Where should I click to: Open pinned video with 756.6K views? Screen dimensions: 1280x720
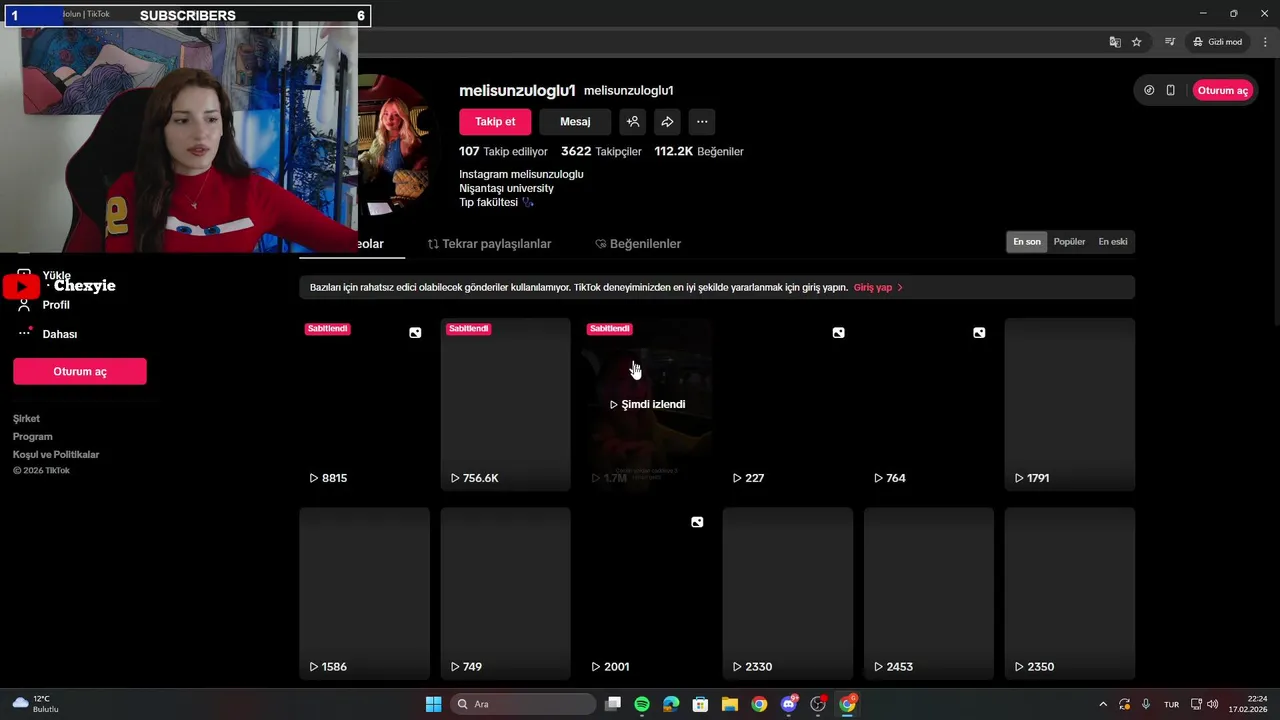(505, 404)
